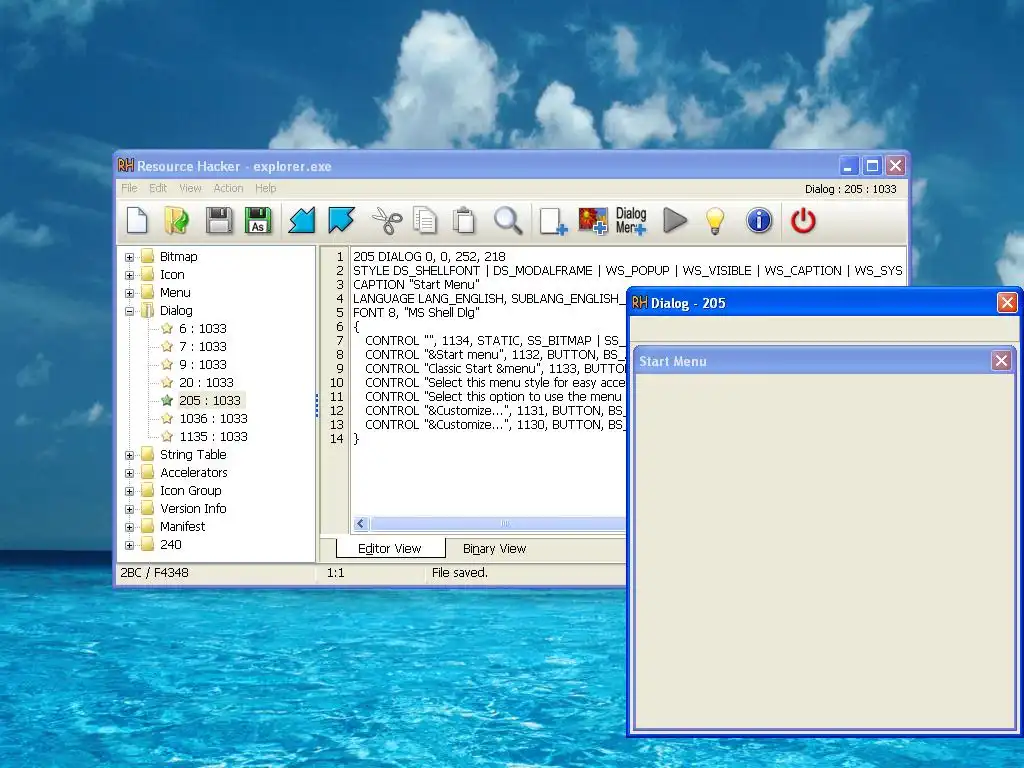
Task: Open About via blue info icon
Action: (759, 220)
